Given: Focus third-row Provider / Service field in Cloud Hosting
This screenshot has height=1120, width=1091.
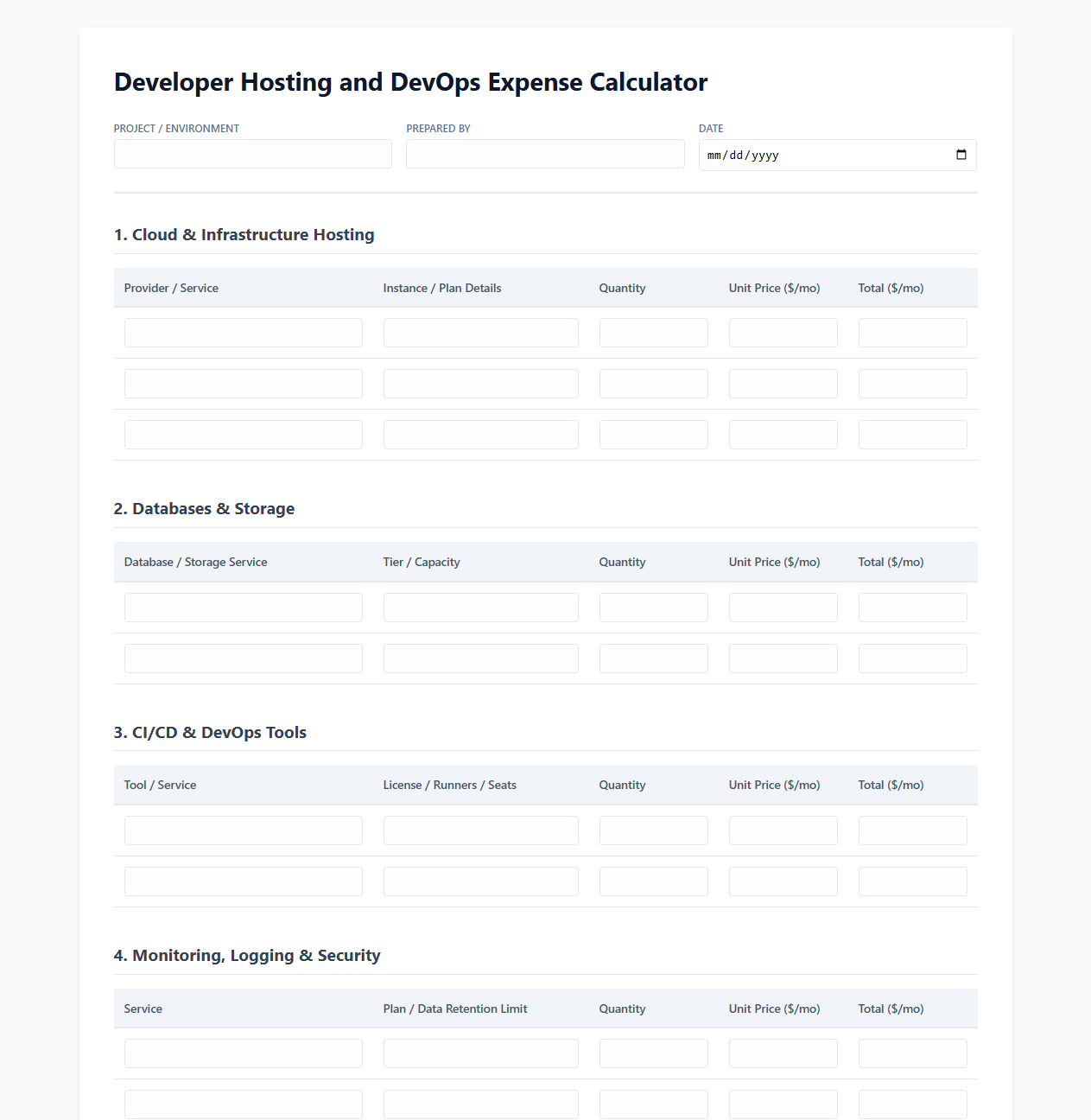Looking at the screenshot, I should click(244, 435).
